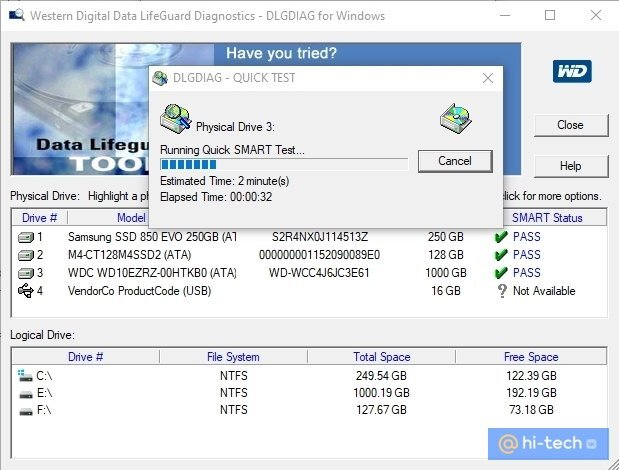Select drive 3 hard disk icon
The height and width of the screenshot is (470, 619).
click(26, 273)
